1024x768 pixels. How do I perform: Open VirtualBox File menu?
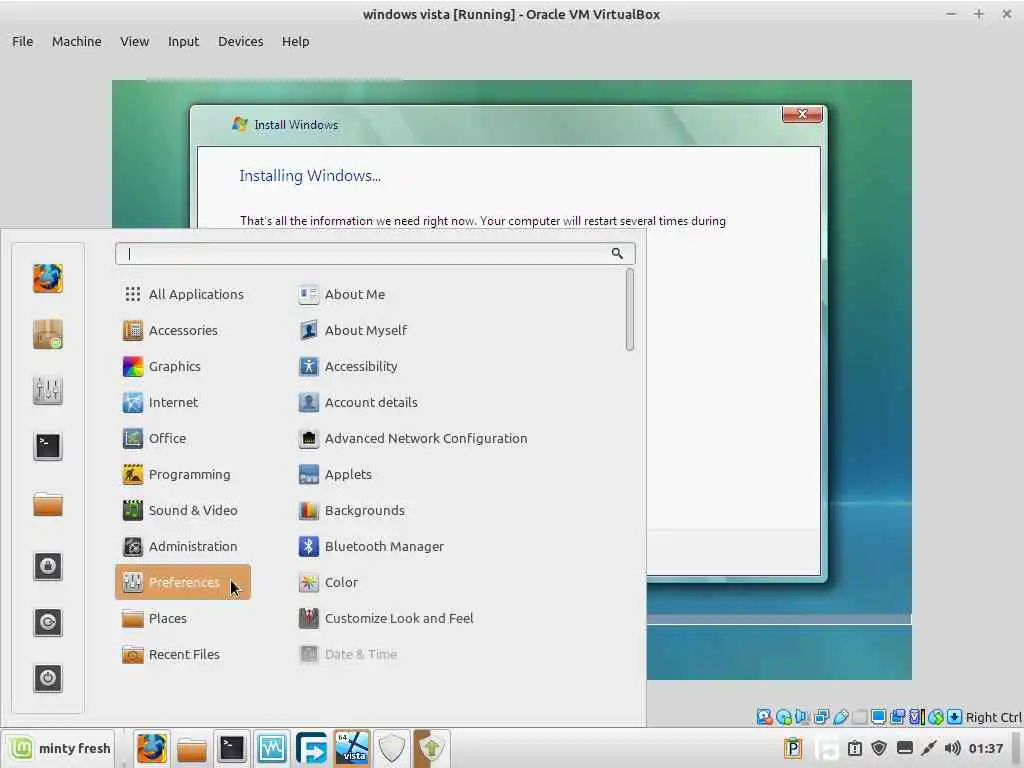22,41
